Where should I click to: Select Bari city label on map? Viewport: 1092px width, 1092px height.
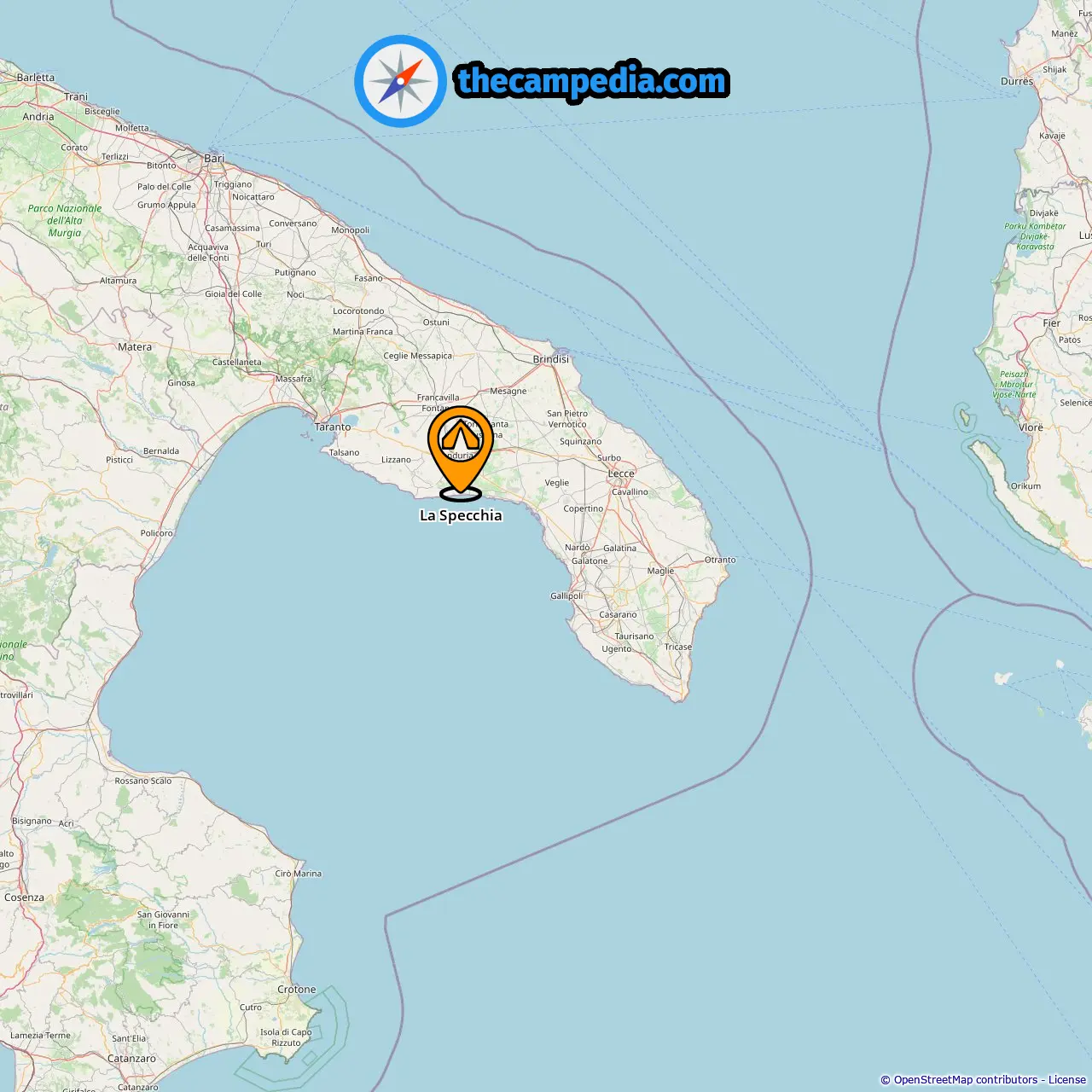click(215, 158)
